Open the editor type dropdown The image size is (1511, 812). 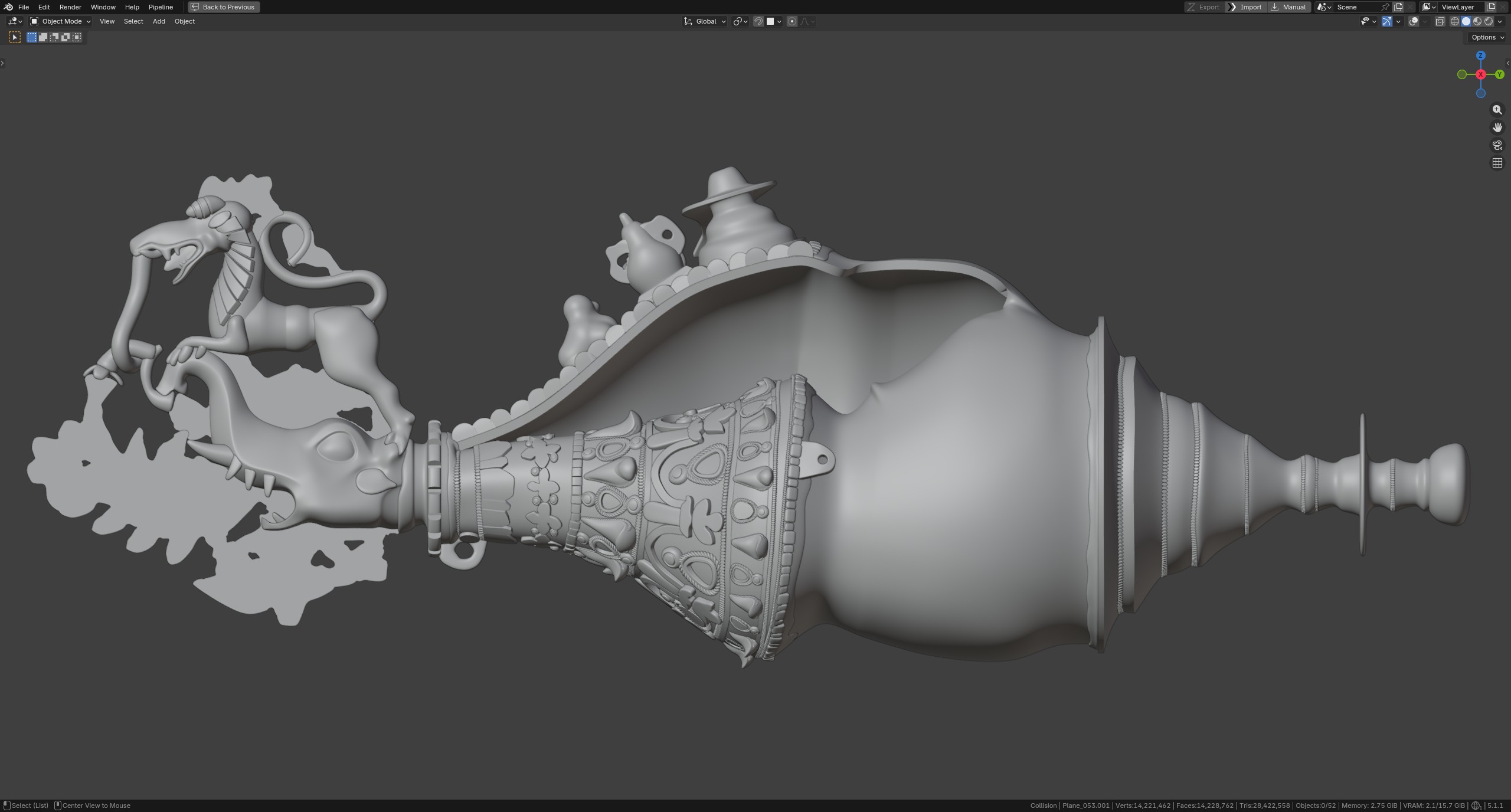15,21
